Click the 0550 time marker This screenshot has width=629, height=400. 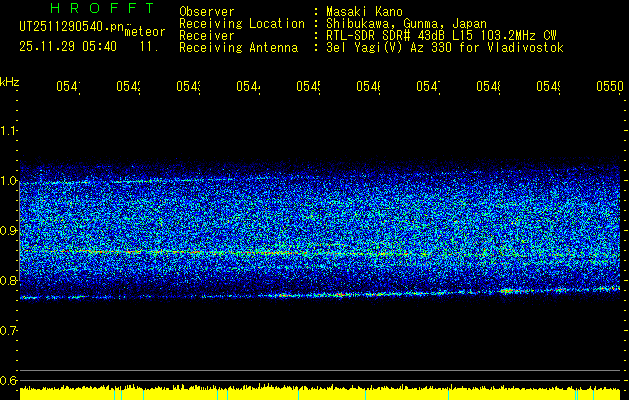610,86
